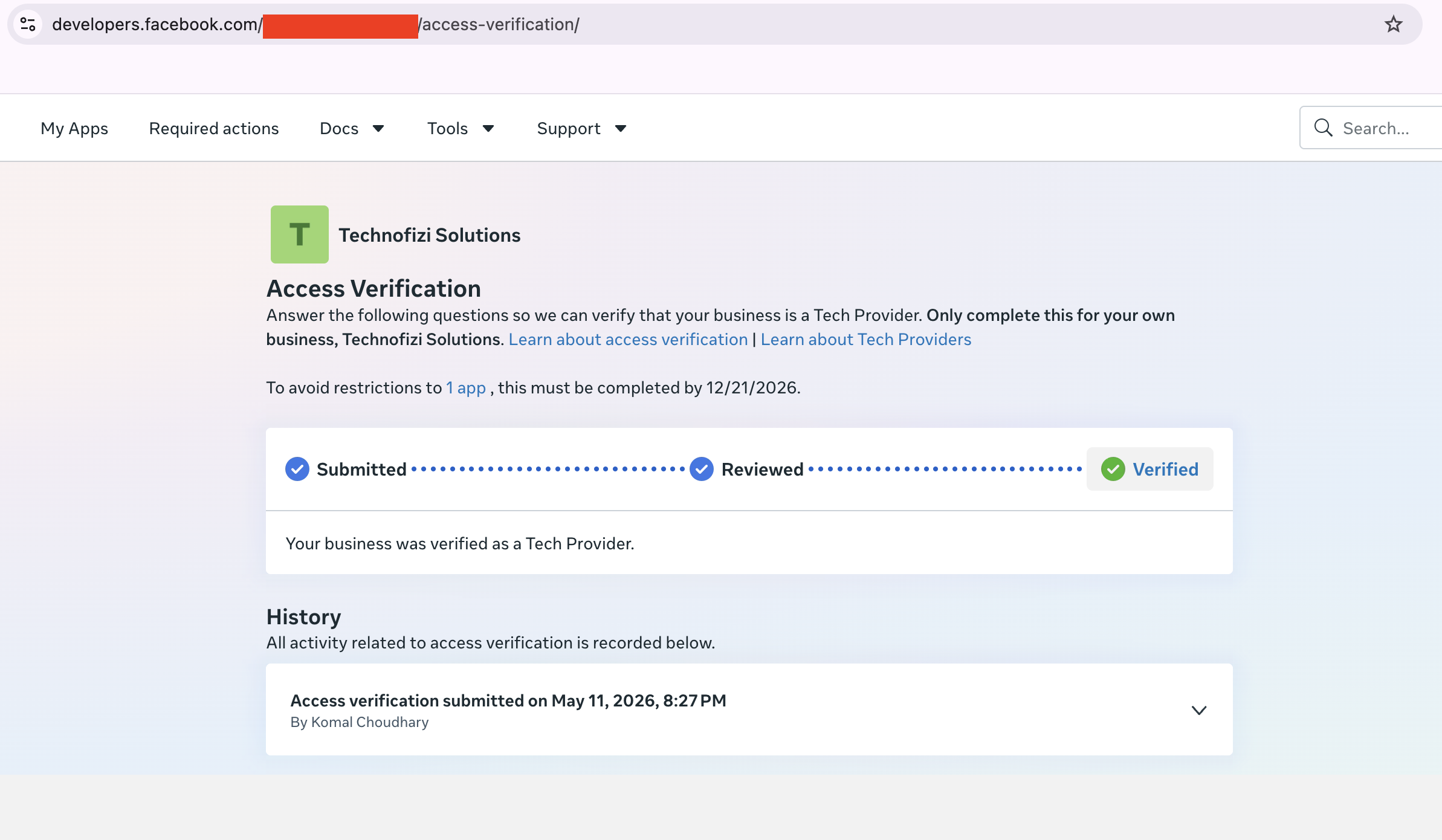
Task: Click the Technofizi Solutions business name
Action: [x=429, y=234]
